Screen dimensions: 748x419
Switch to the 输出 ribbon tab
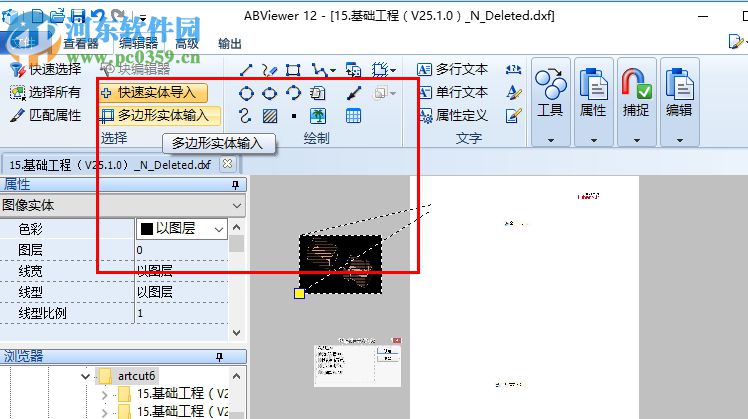230,44
